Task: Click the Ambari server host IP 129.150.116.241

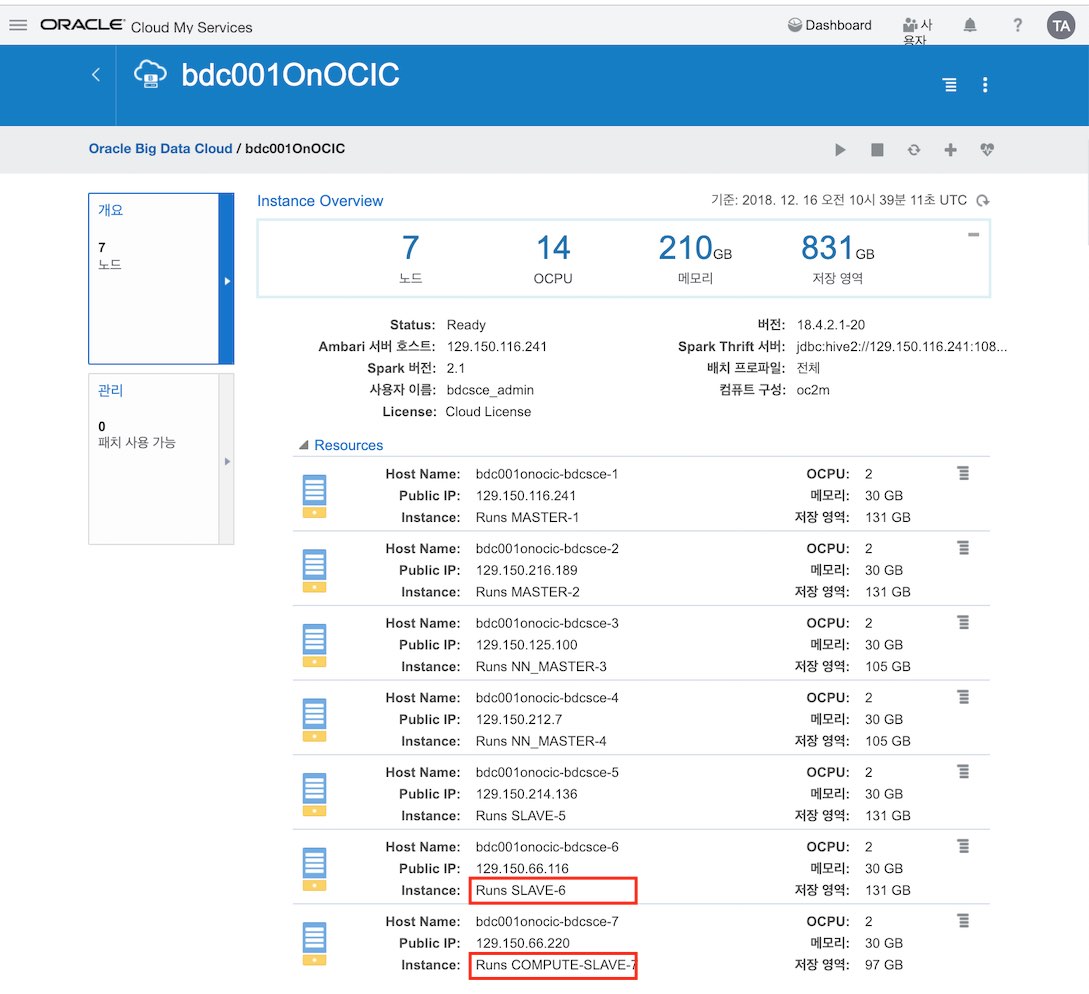Action: pos(497,347)
